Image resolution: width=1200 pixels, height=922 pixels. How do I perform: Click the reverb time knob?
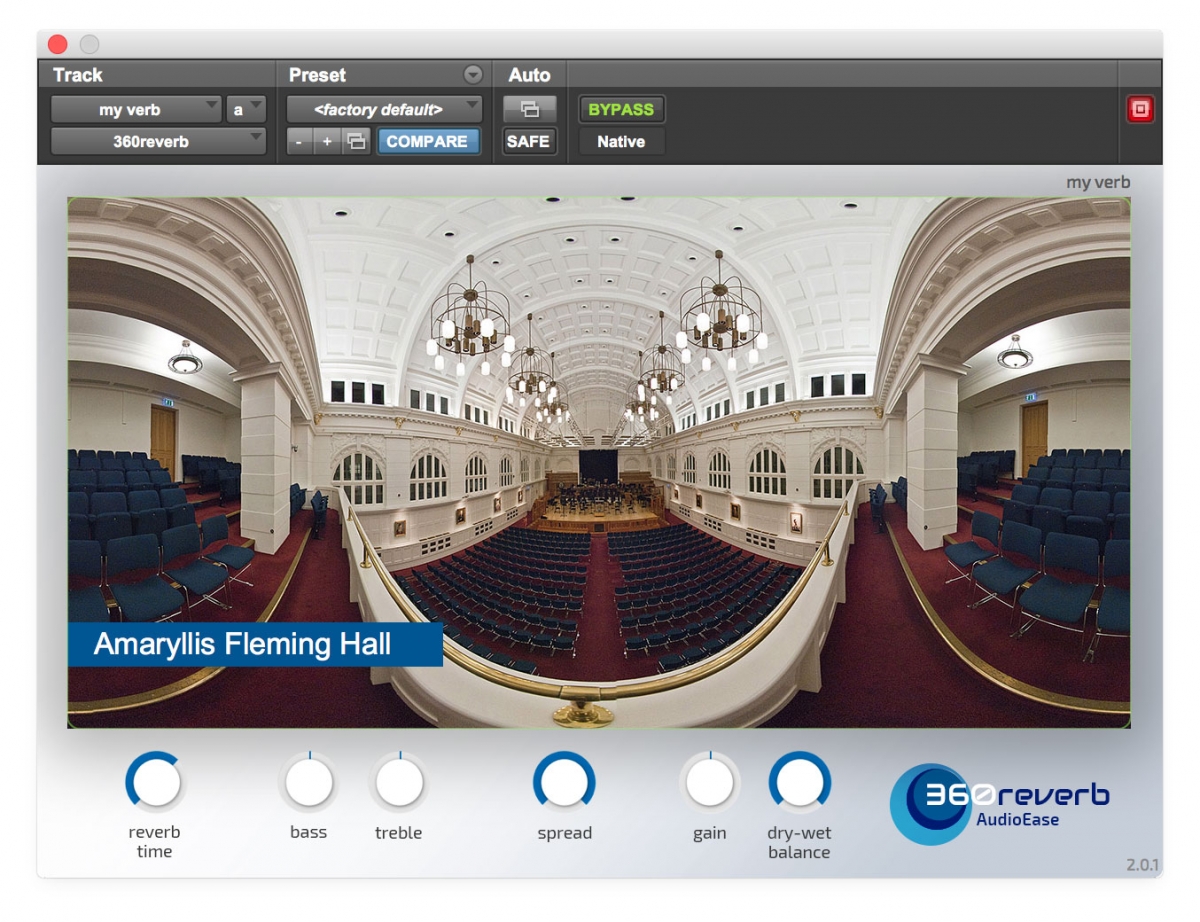[155, 782]
